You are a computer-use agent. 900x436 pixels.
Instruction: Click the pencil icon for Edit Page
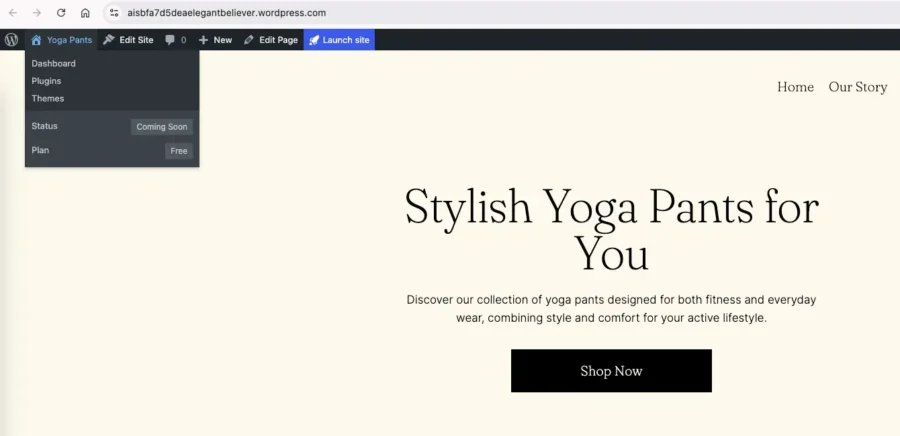tap(249, 40)
